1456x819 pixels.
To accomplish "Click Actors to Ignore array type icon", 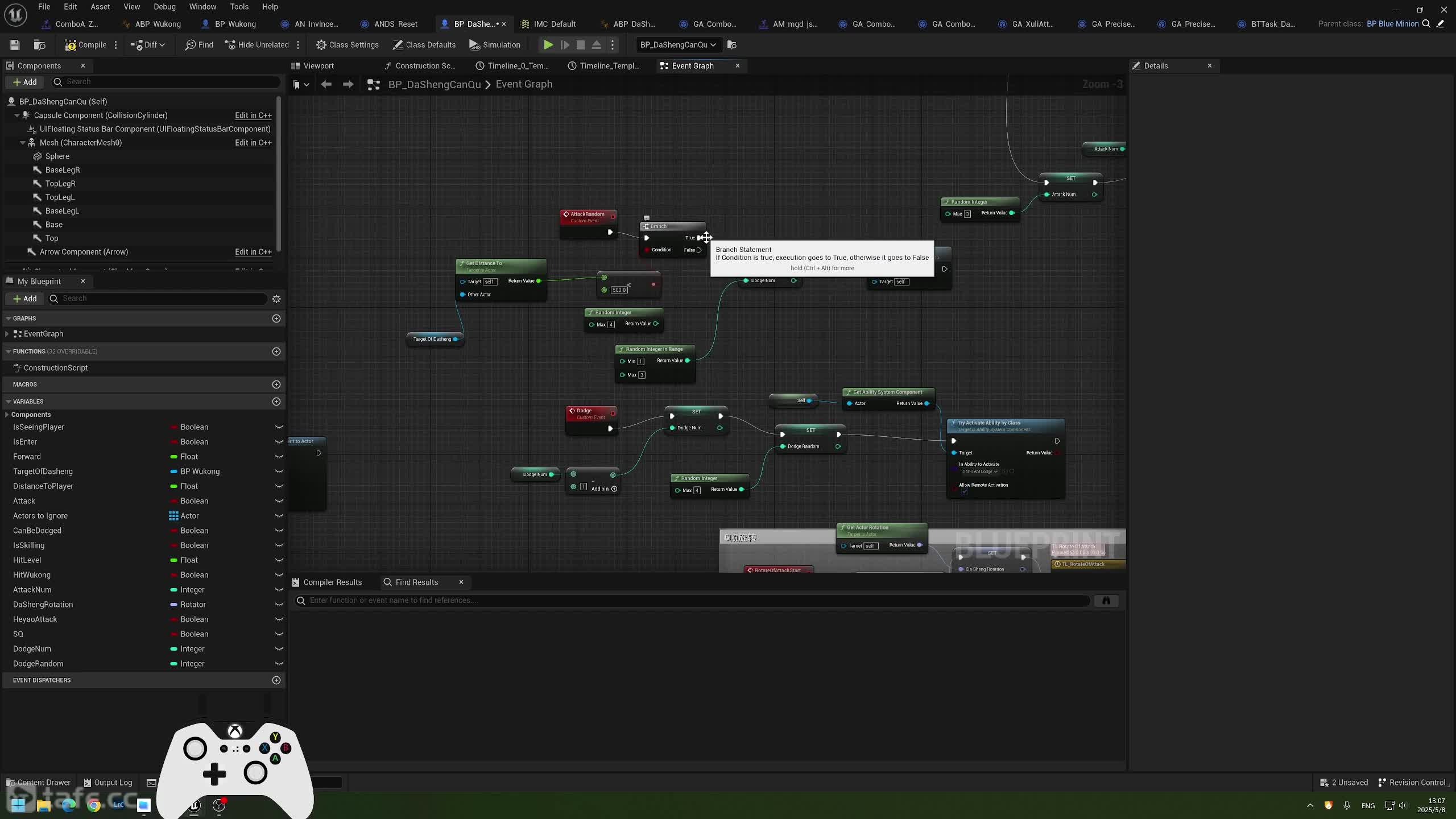I will click(x=173, y=516).
